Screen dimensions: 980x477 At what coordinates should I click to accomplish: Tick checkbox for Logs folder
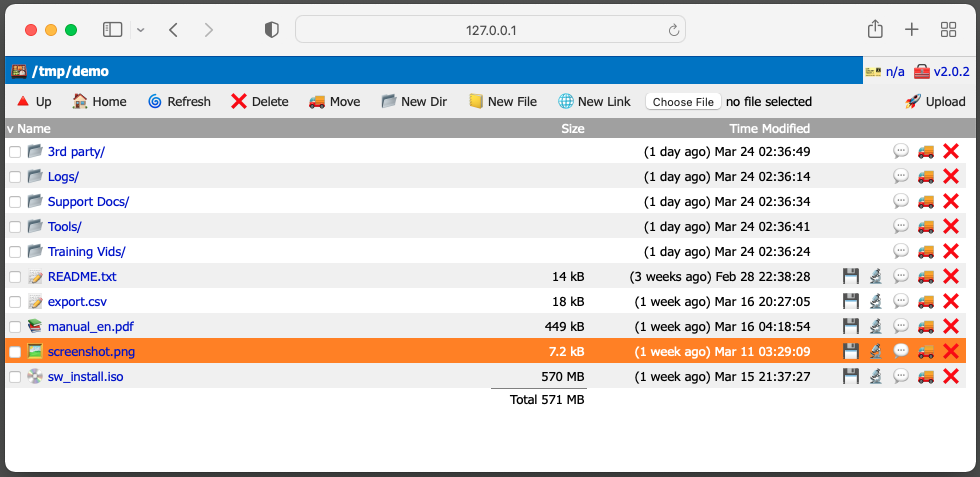pyautogui.click(x=15, y=176)
